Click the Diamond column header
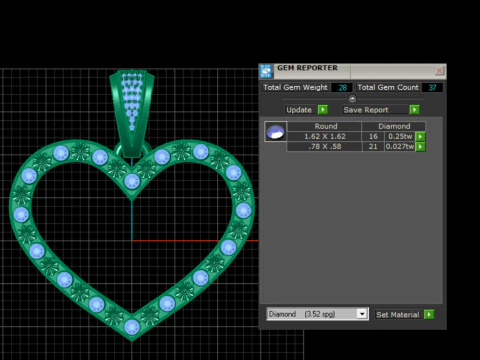 point(394,126)
